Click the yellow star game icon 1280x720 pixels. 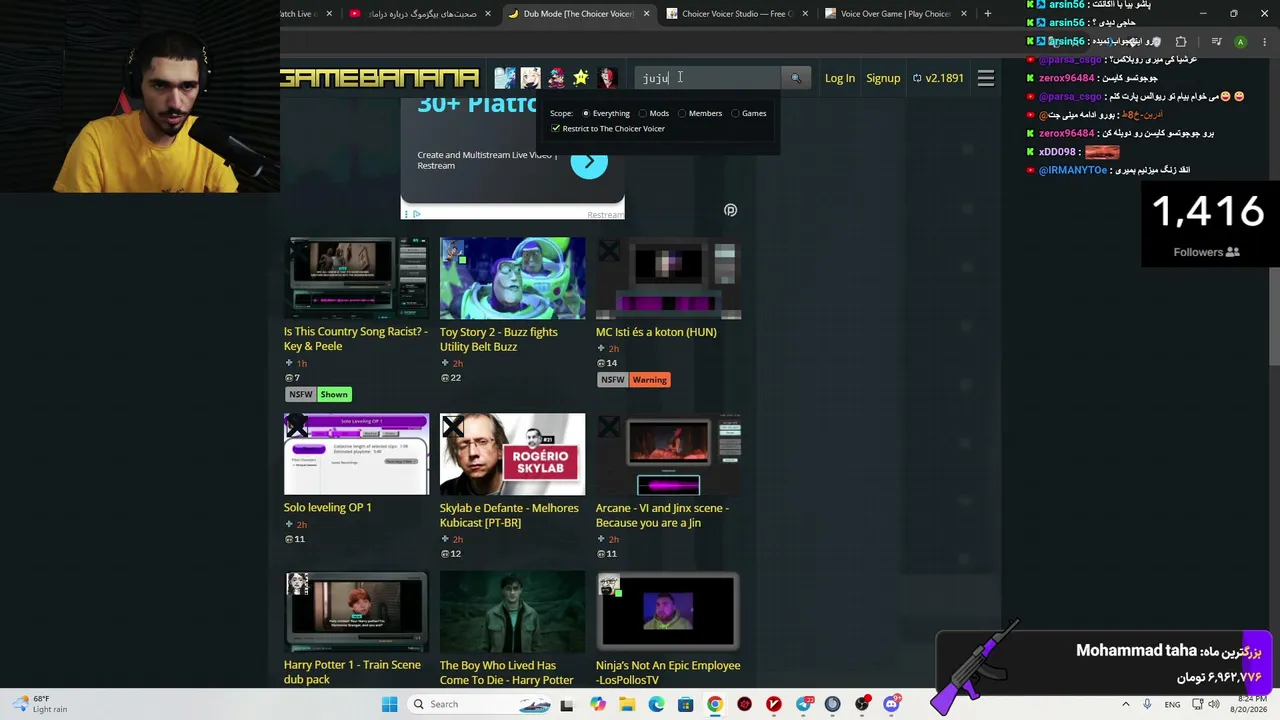pos(581,78)
